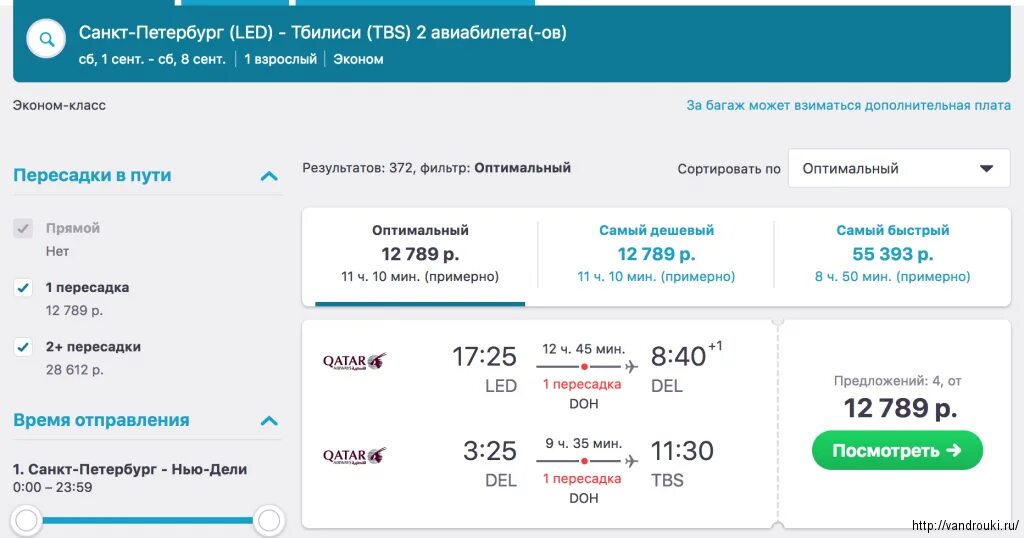Uncheck the 2+ пересадки filter
The image size is (1024, 538).
[x=23, y=347]
